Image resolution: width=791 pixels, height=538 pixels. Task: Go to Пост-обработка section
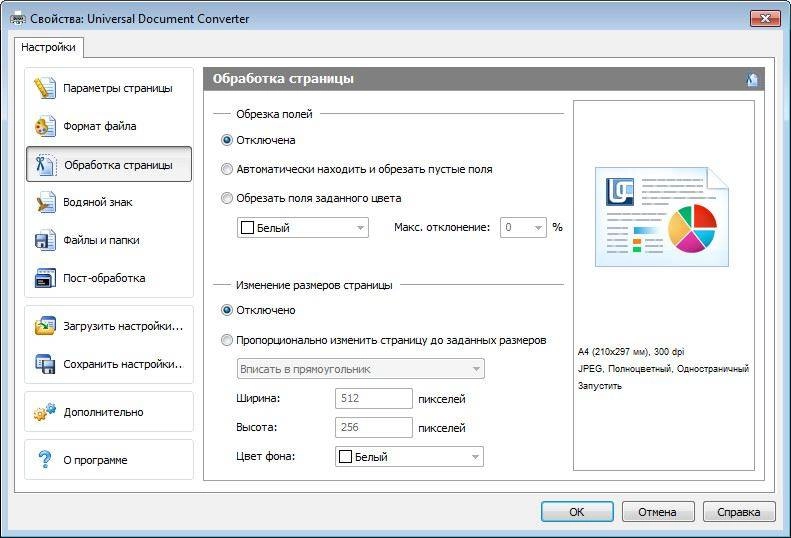pos(109,278)
